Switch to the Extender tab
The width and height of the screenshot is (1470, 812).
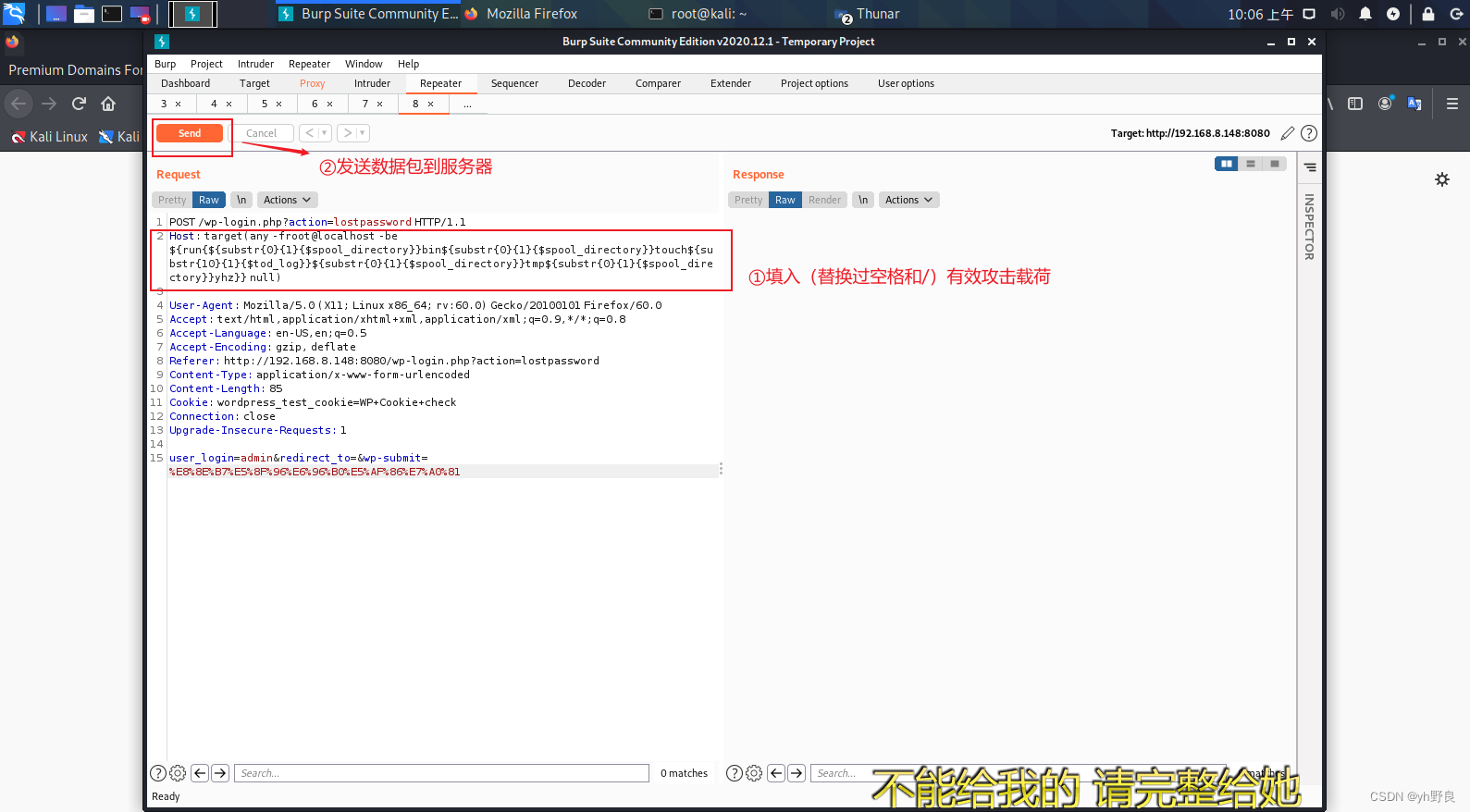click(x=731, y=83)
